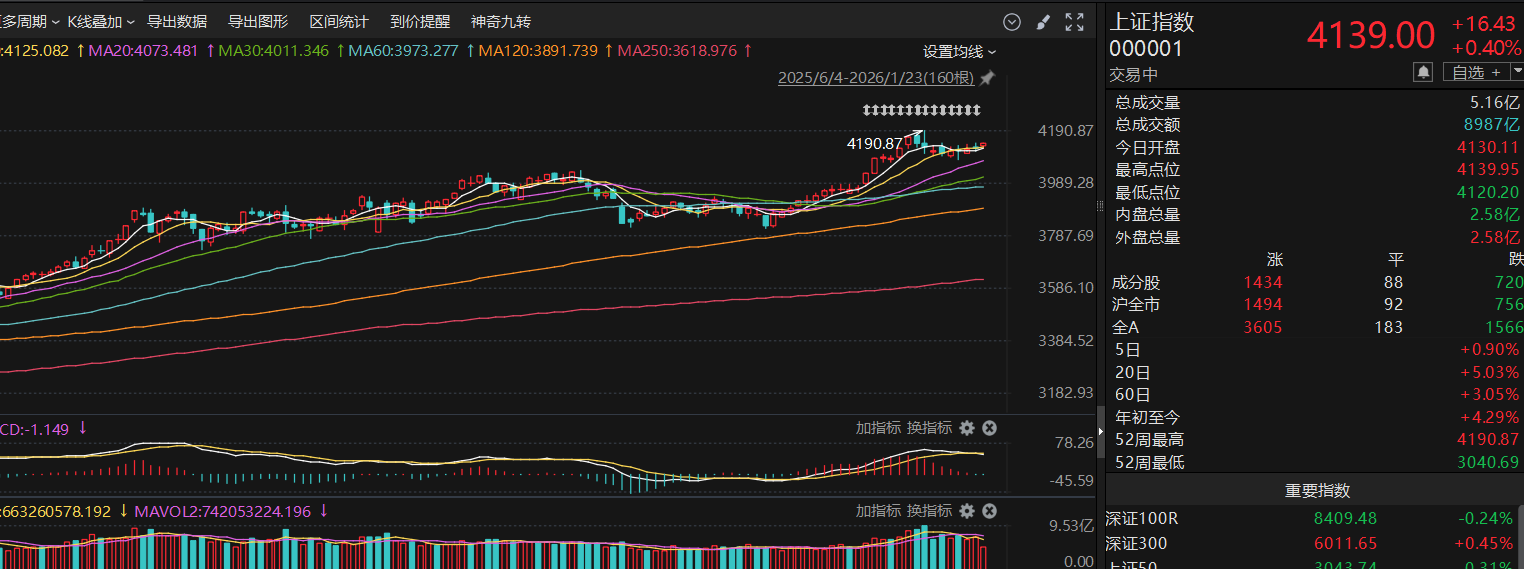The width and height of the screenshot is (1524, 569).
Task: Open the K线叠加 dropdown
Action: coord(101,21)
